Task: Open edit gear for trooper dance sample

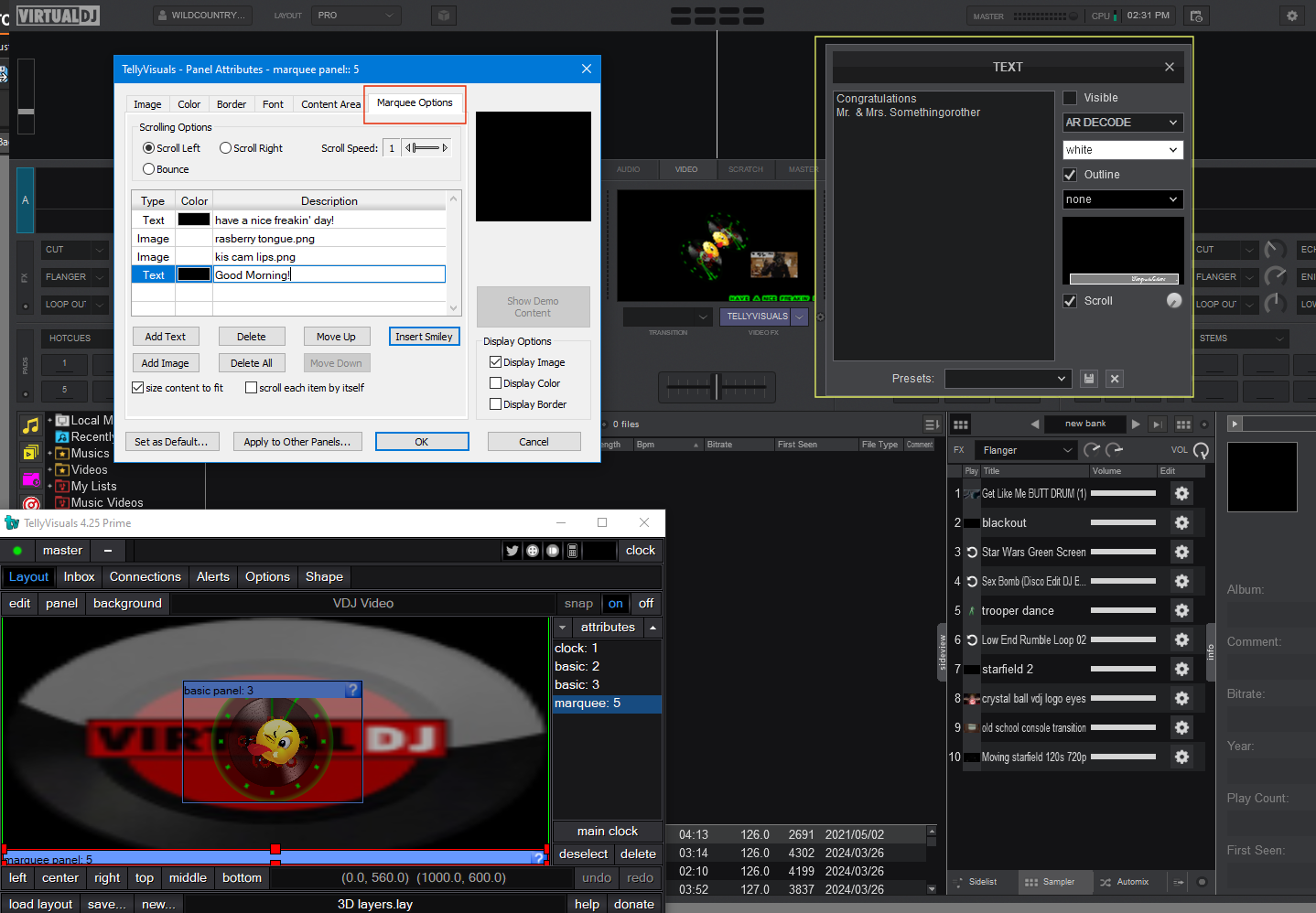Action: click(x=1181, y=611)
